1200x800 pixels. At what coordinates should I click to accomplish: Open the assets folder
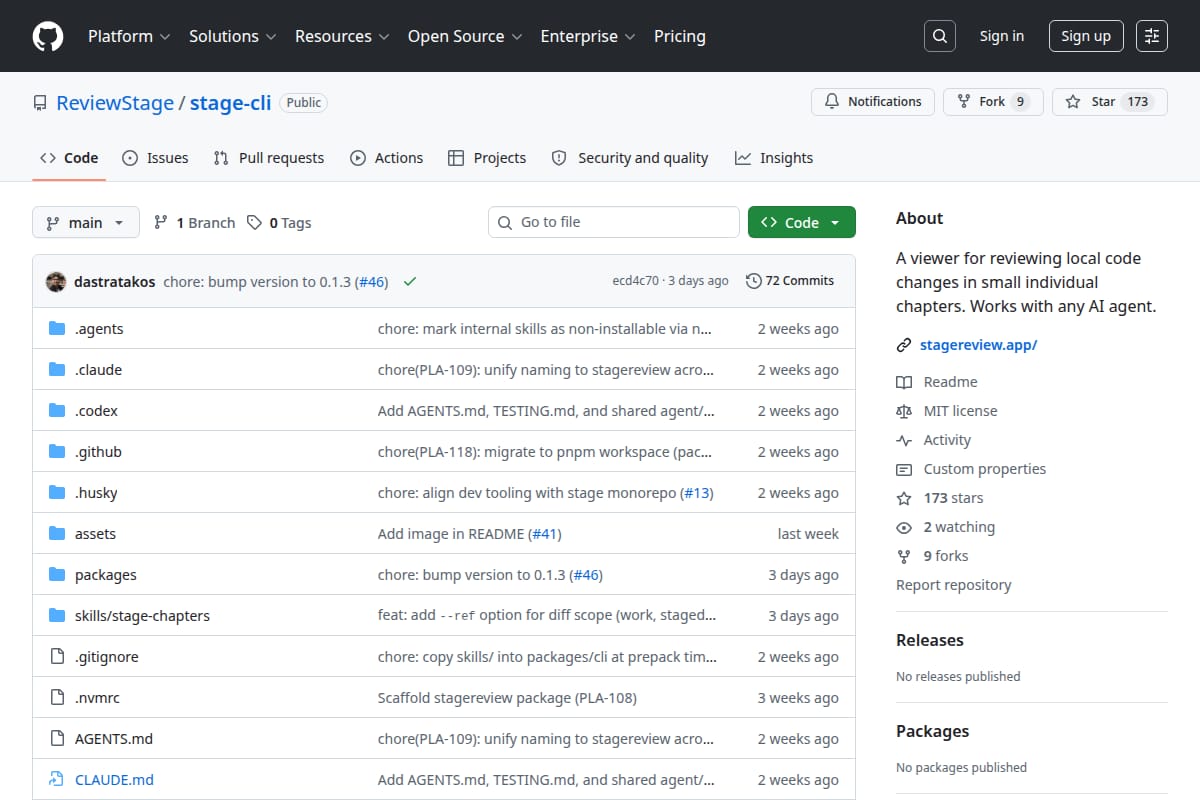[95, 534]
